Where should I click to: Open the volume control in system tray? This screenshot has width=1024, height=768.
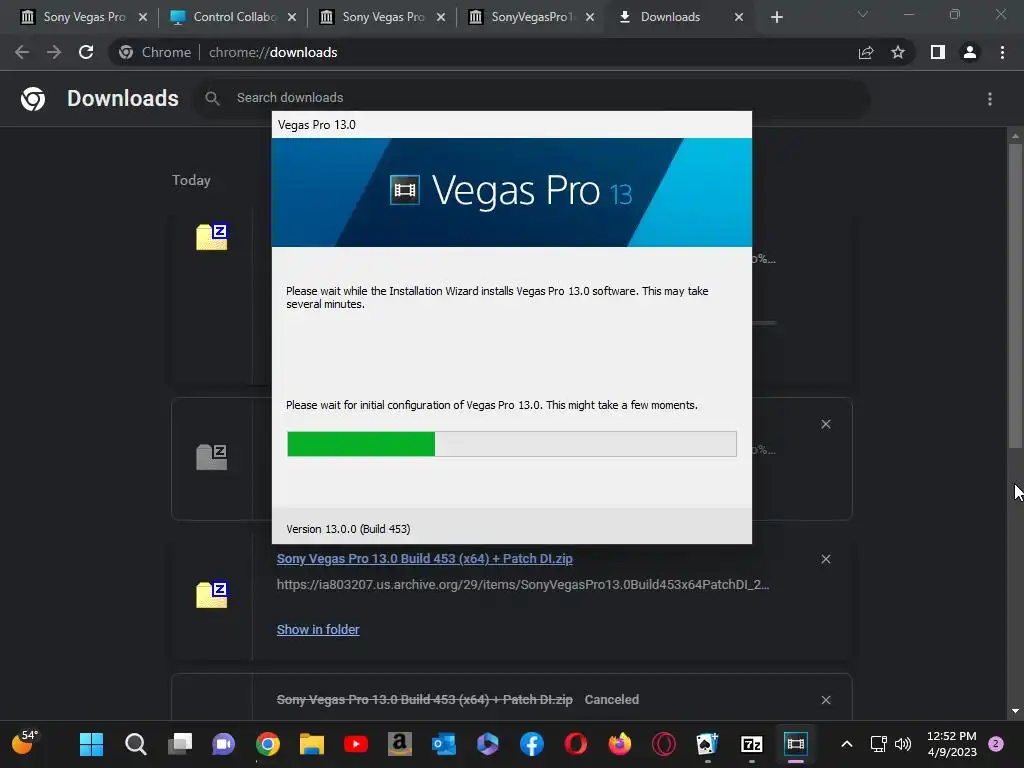[x=903, y=744]
